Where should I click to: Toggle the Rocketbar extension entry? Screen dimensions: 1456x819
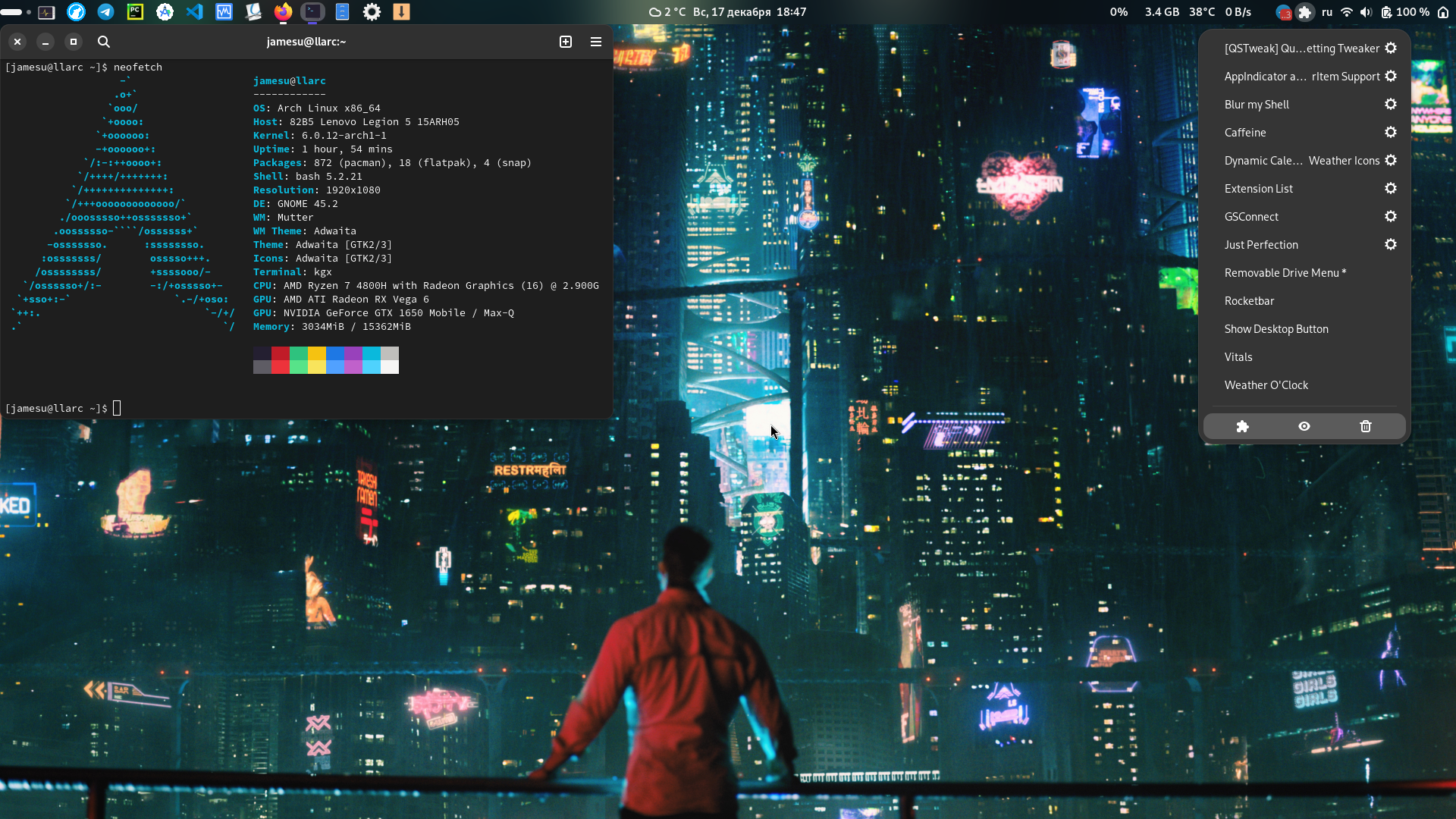pos(1304,301)
